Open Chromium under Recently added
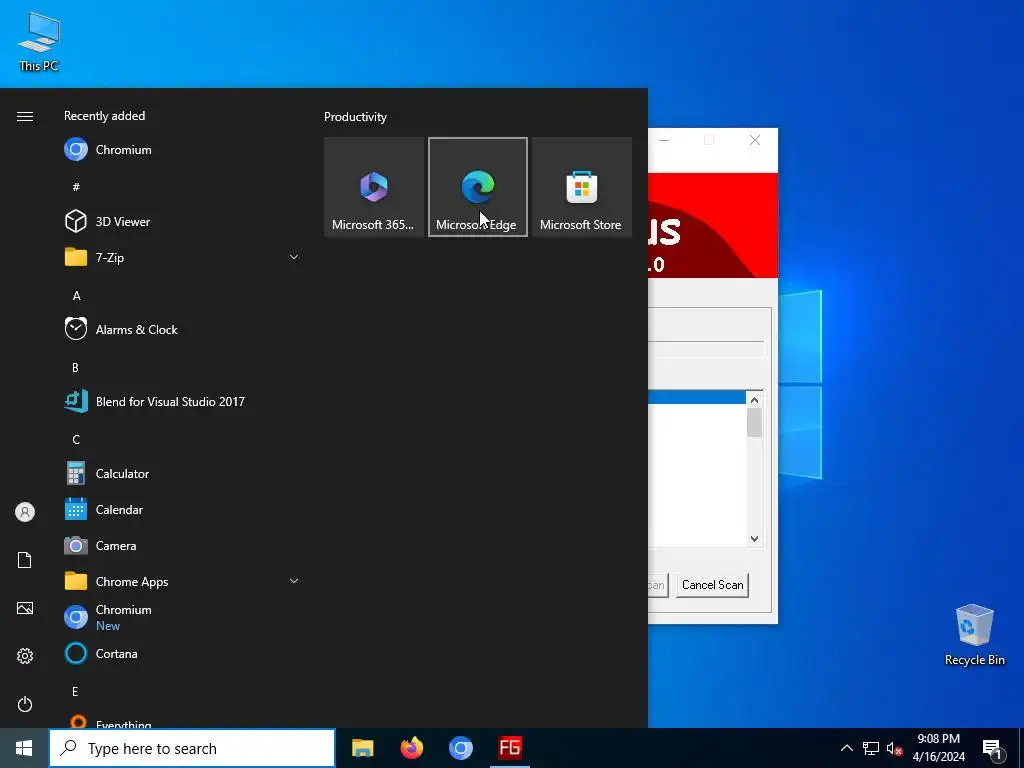Screen dimensions: 1024x768 (182, 150)
